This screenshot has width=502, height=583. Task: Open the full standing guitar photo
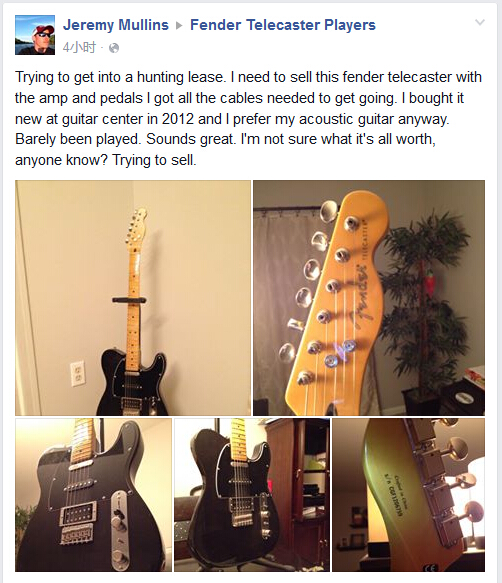(x=133, y=298)
